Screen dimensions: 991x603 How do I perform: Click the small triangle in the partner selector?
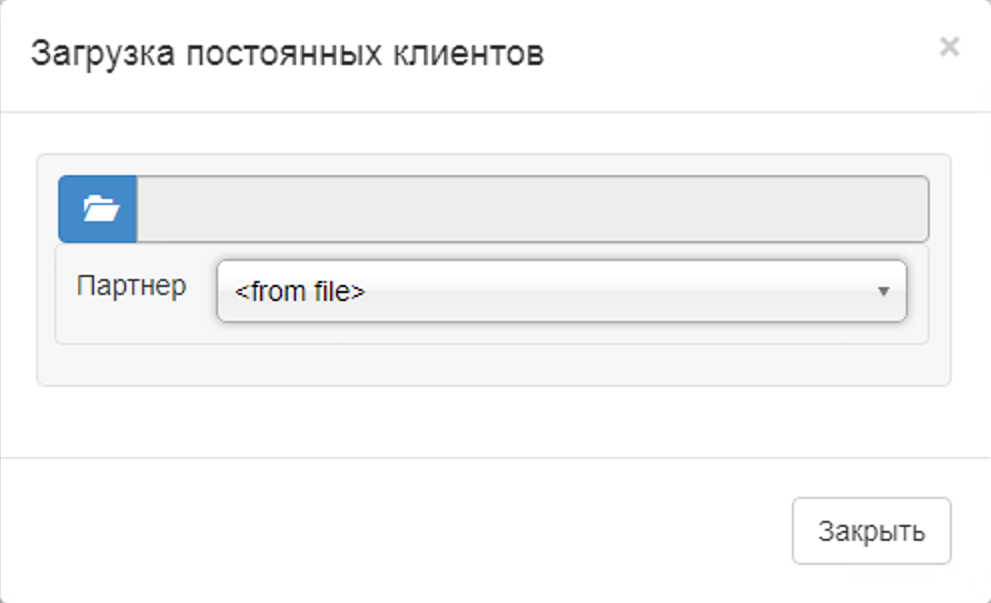click(883, 292)
